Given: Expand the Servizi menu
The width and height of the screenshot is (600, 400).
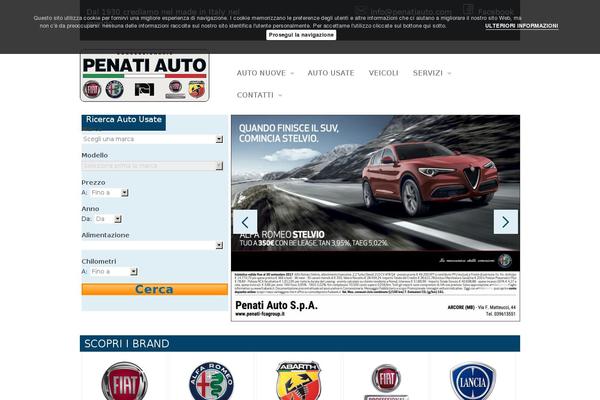Looking at the screenshot, I should (432, 73).
